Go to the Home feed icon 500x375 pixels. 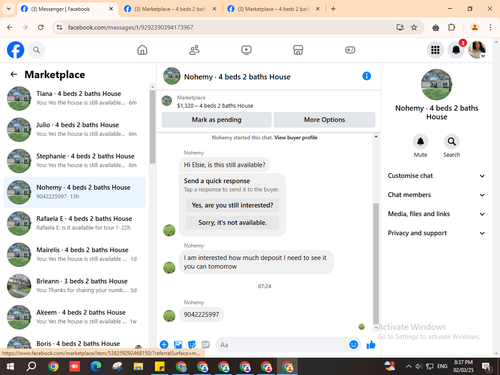pyautogui.click(x=142, y=50)
